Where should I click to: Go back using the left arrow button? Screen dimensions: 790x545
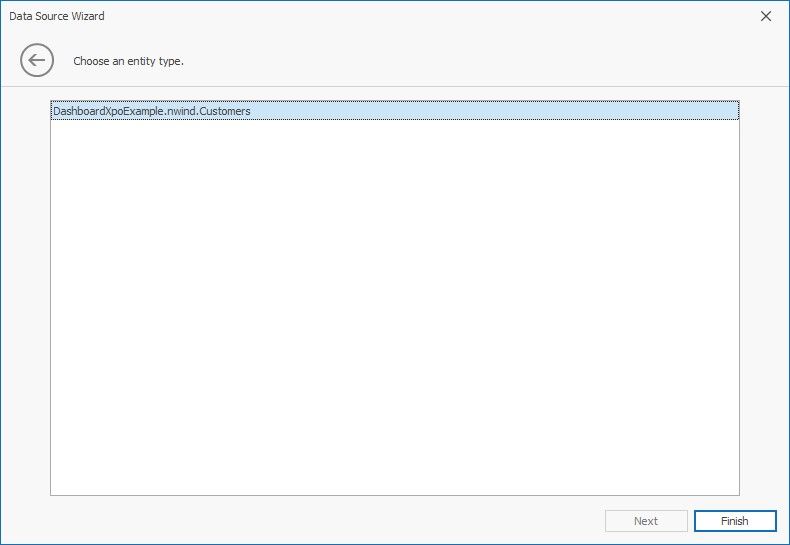(37, 61)
